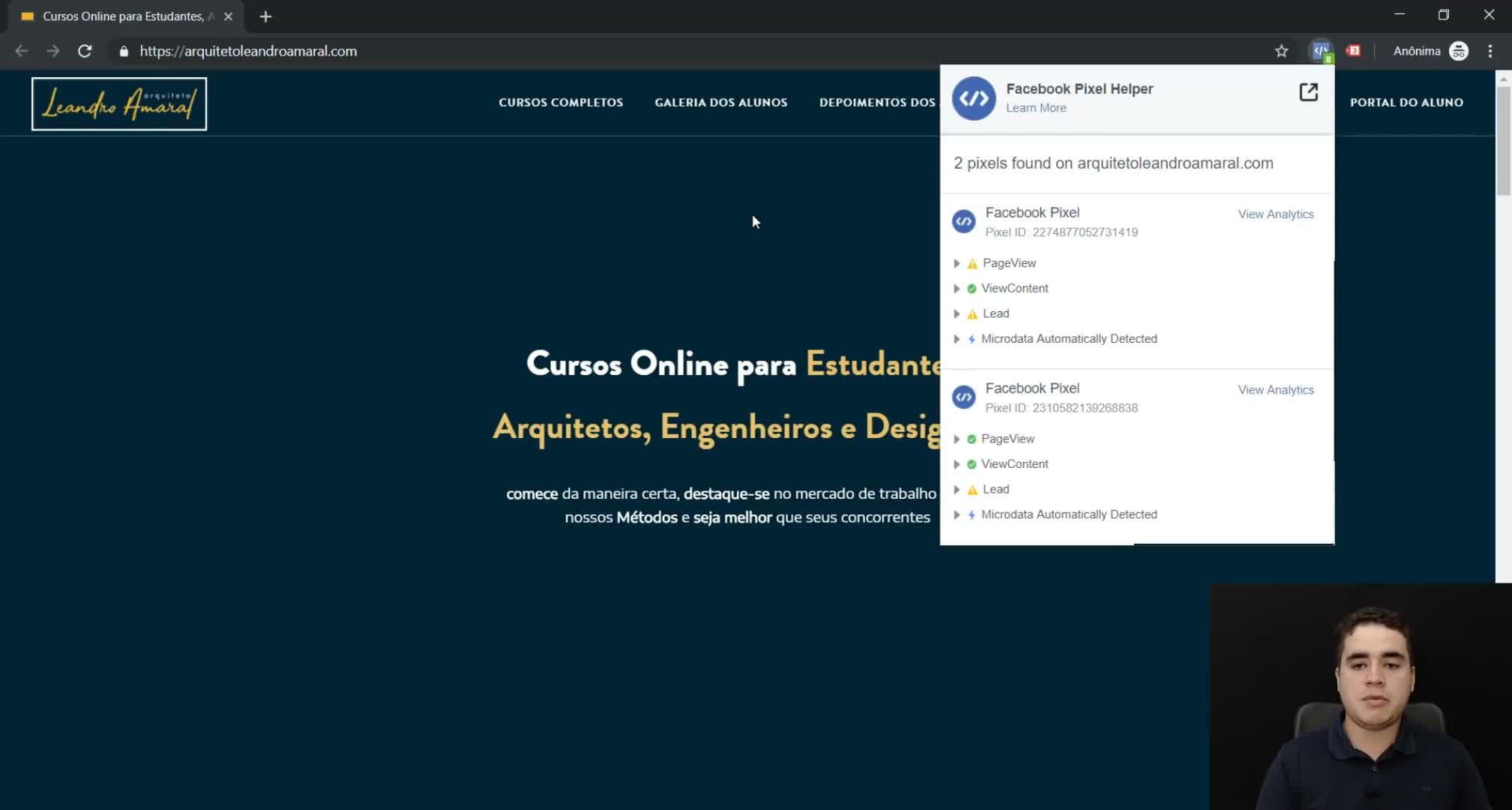Click heading line "Arquitetos, Engenheiros e"
The width and height of the screenshot is (1512, 810).
click(x=674, y=427)
